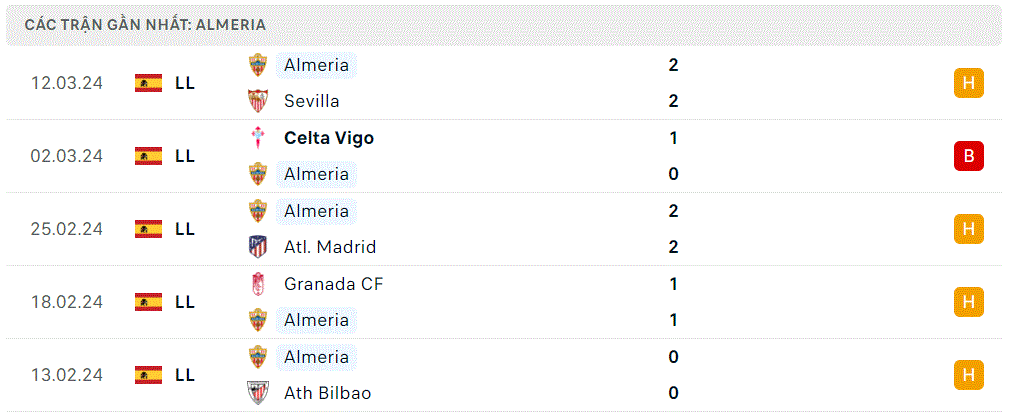Viewport: 1020px width, 416px height.
Task: Click Spain flag icon for 02.03.24 match
Action: tap(148, 156)
